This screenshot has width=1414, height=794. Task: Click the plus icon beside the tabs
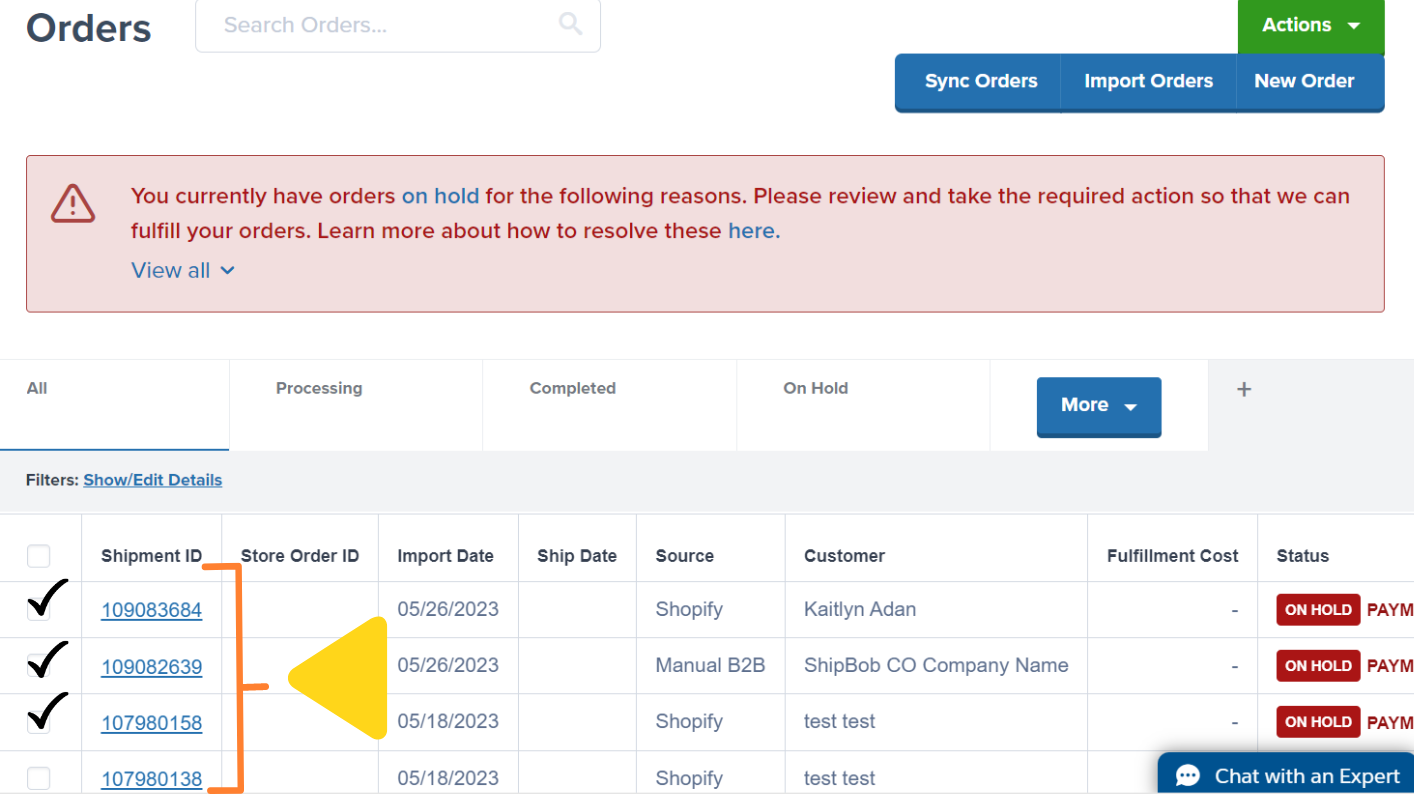click(1243, 389)
